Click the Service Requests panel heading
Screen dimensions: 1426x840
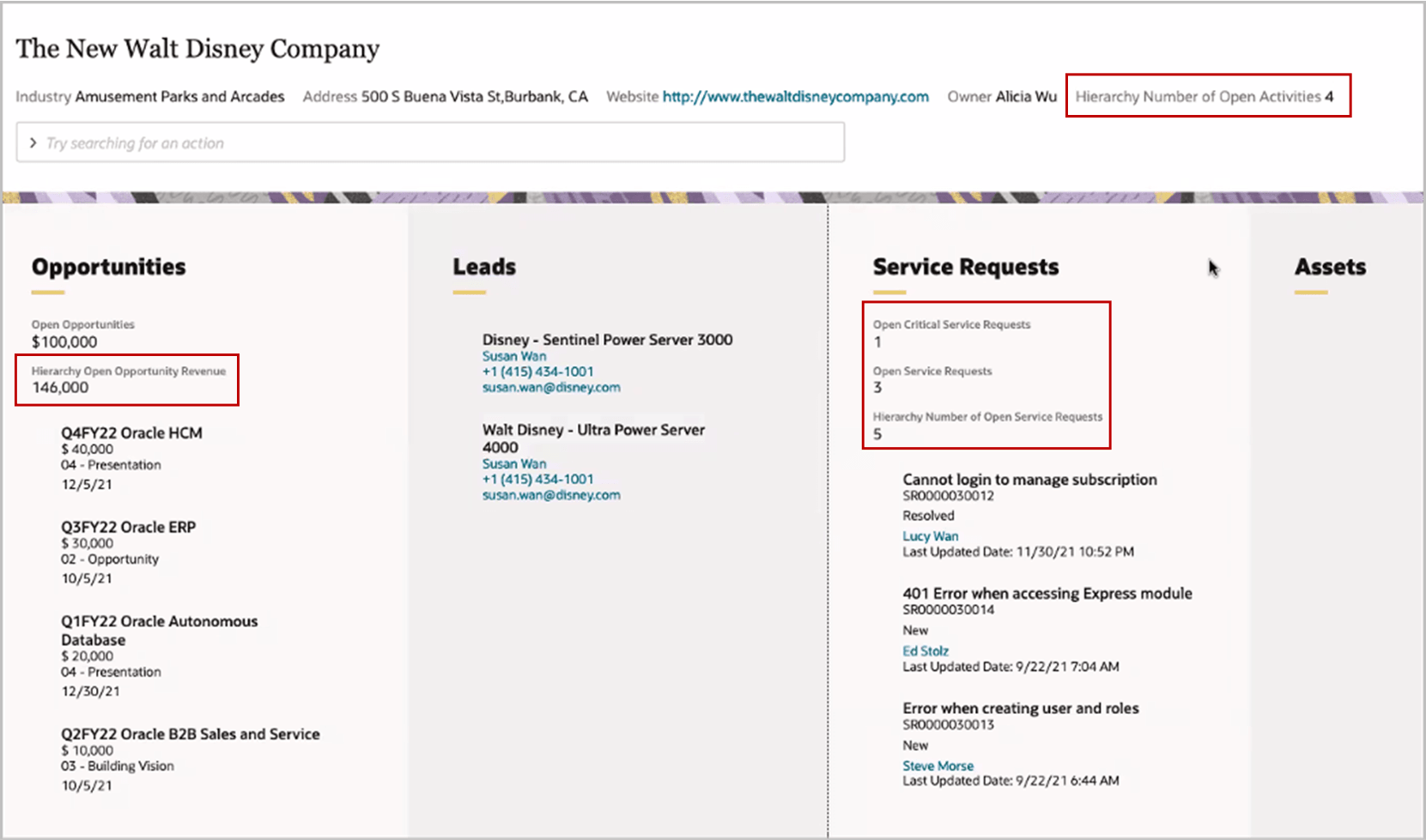[966, 267]
